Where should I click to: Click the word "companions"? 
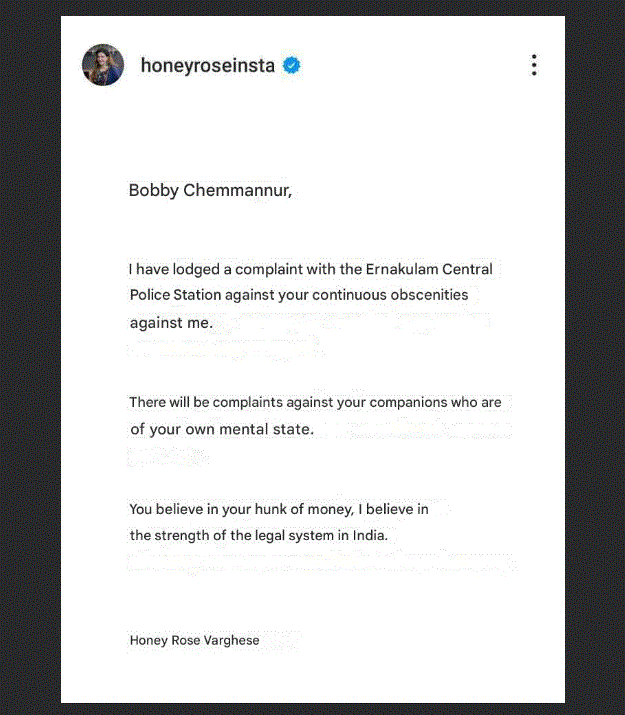[412, 403]
